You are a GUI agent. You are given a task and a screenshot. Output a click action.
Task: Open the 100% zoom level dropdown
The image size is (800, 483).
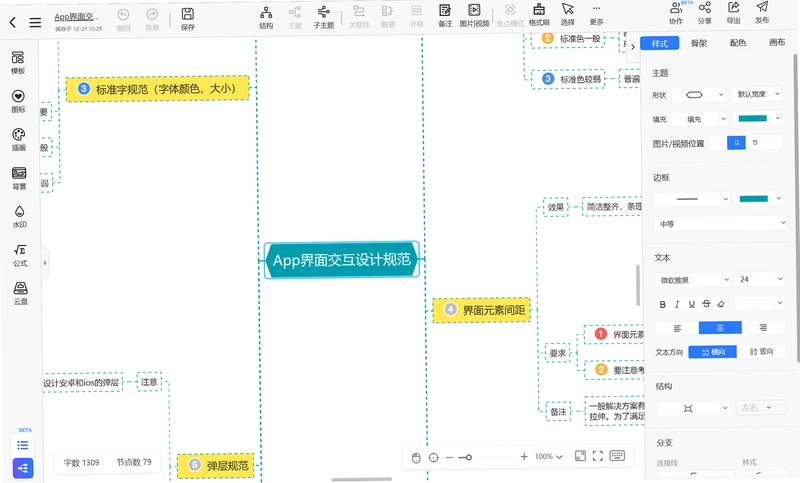548,456
